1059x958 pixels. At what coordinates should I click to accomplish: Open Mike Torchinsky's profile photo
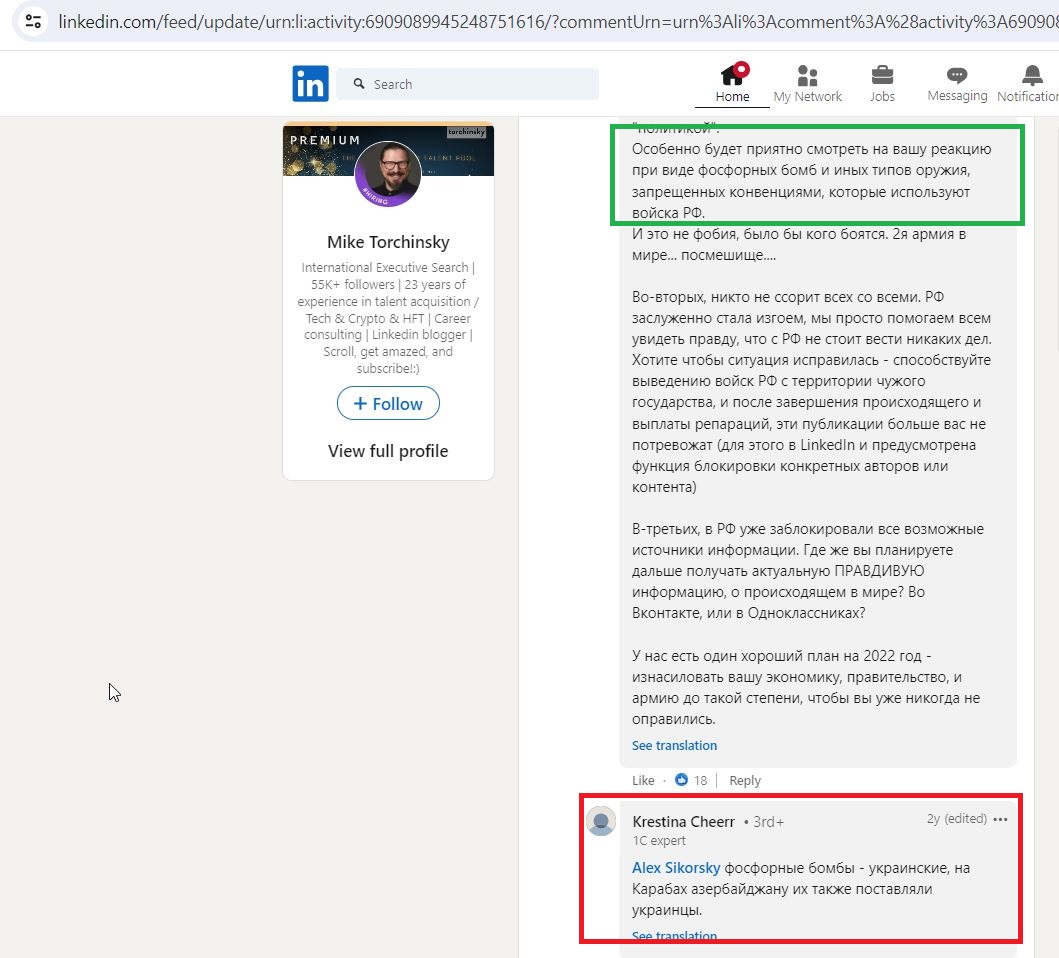388,174
